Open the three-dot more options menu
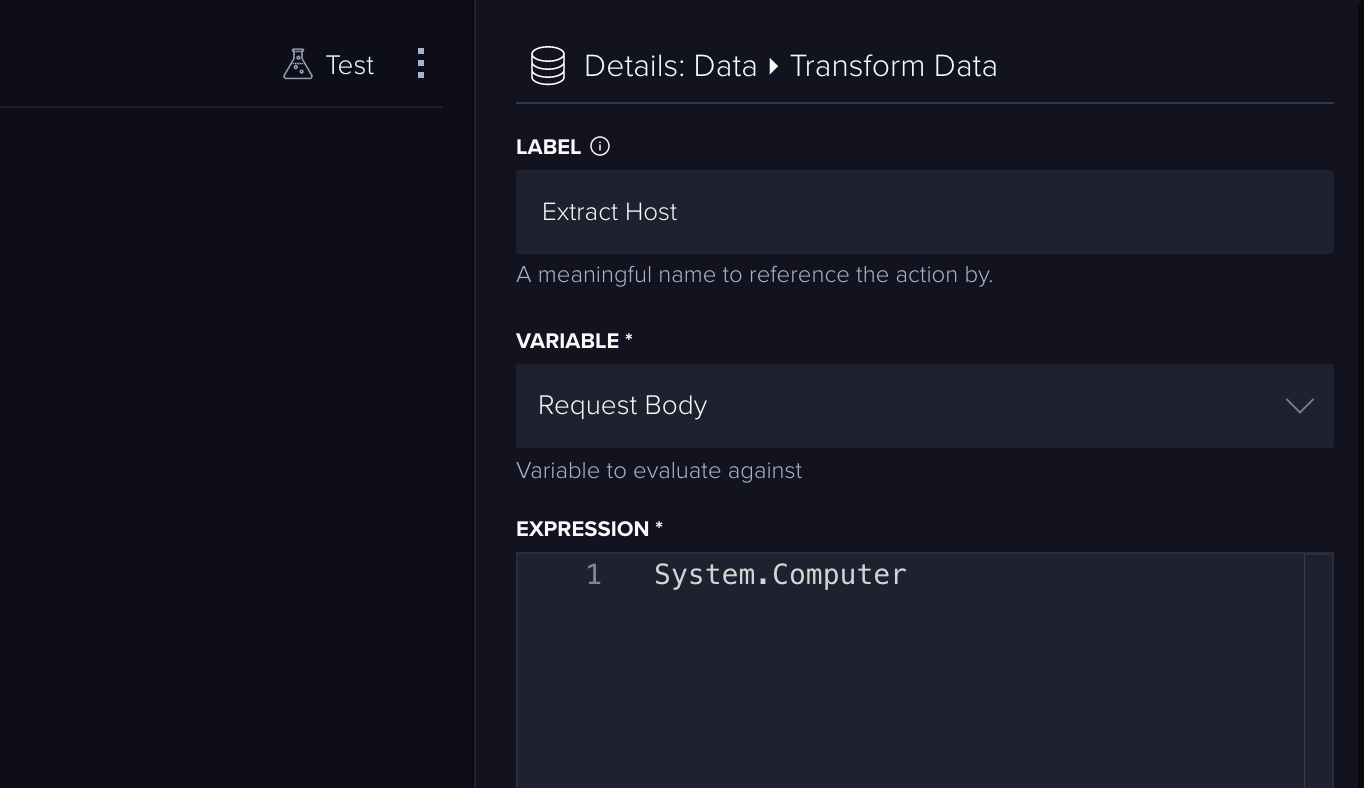Screen dimensions: 1364x788 [421, 64]
